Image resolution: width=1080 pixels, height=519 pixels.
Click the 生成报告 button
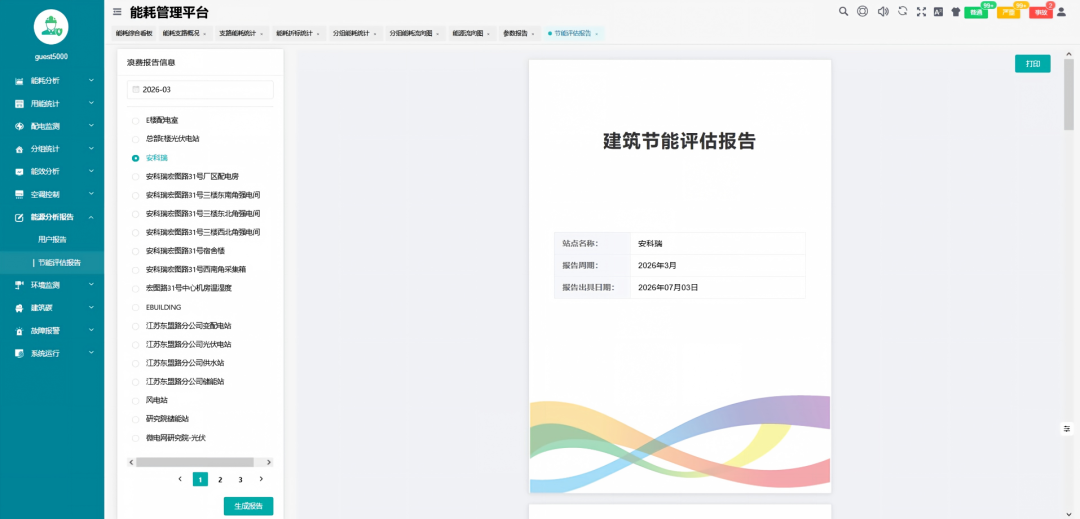click(x=248, y=506)
